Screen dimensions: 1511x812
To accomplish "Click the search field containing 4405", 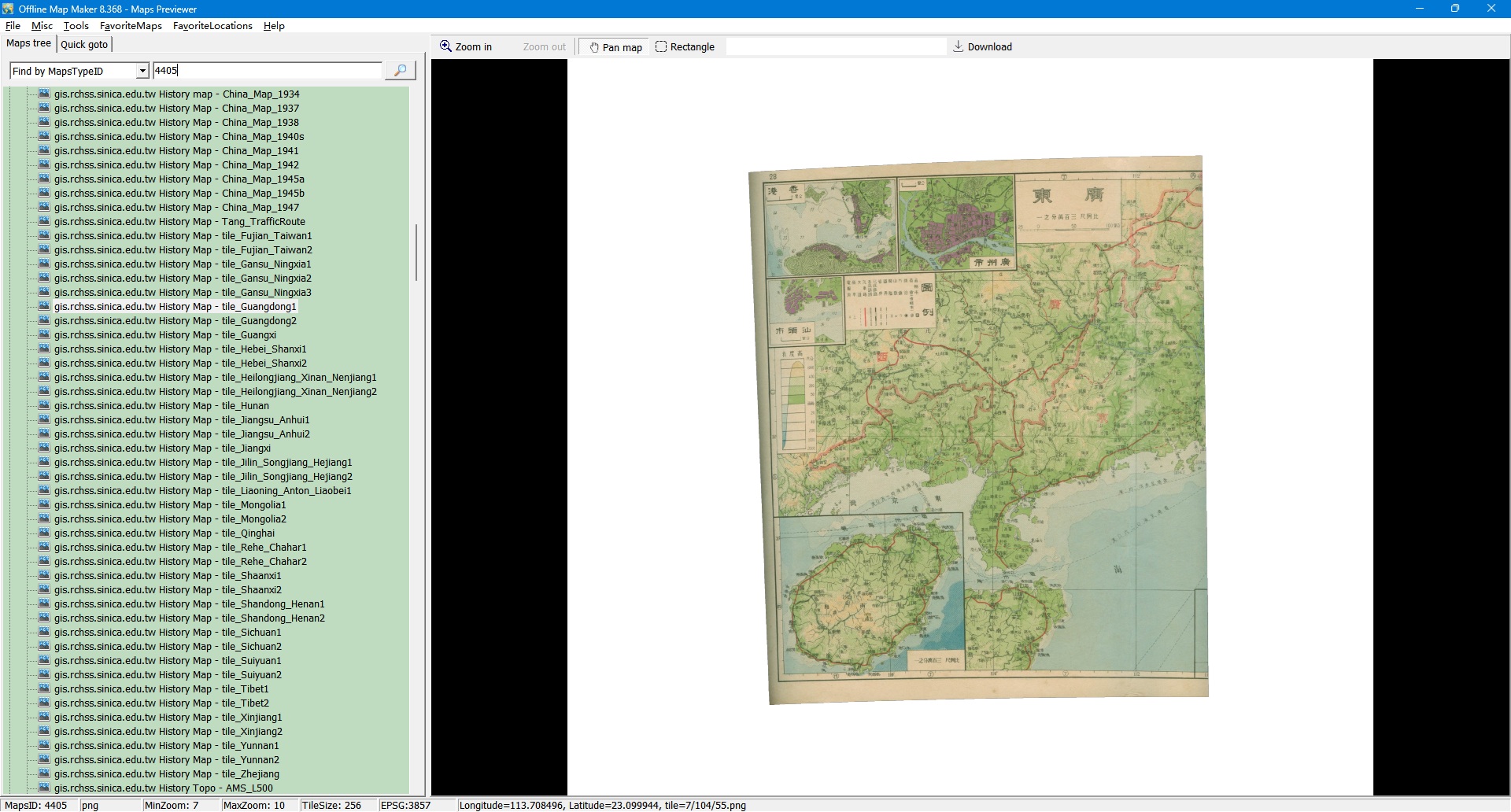I will [268, 71].
